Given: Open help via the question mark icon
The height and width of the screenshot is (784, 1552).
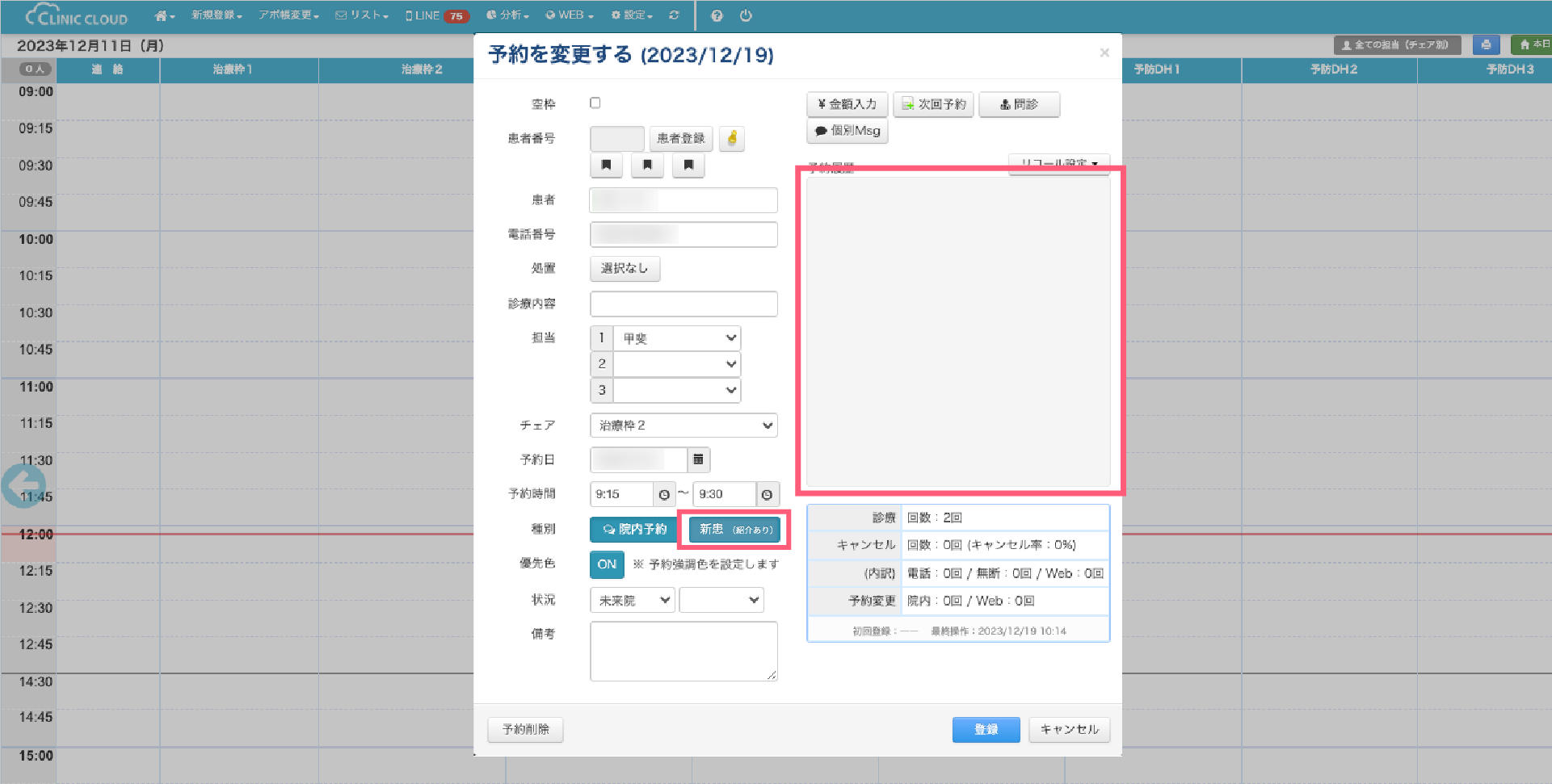Looking at the screenshot, I should 717,15.
